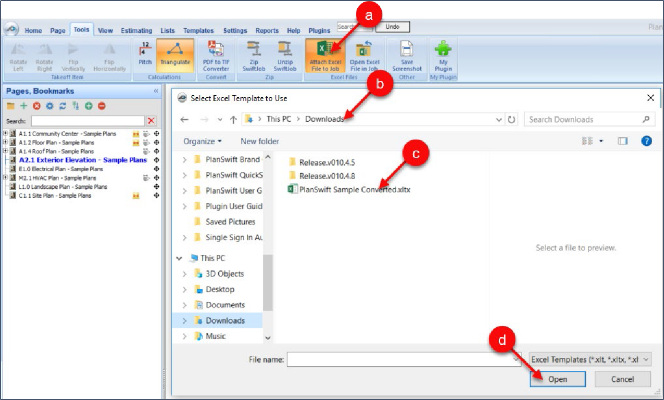The height and width of the screenshot is (400, 664).
Task: Open recent locations dropdown arrow
Action: coord(220,120)
